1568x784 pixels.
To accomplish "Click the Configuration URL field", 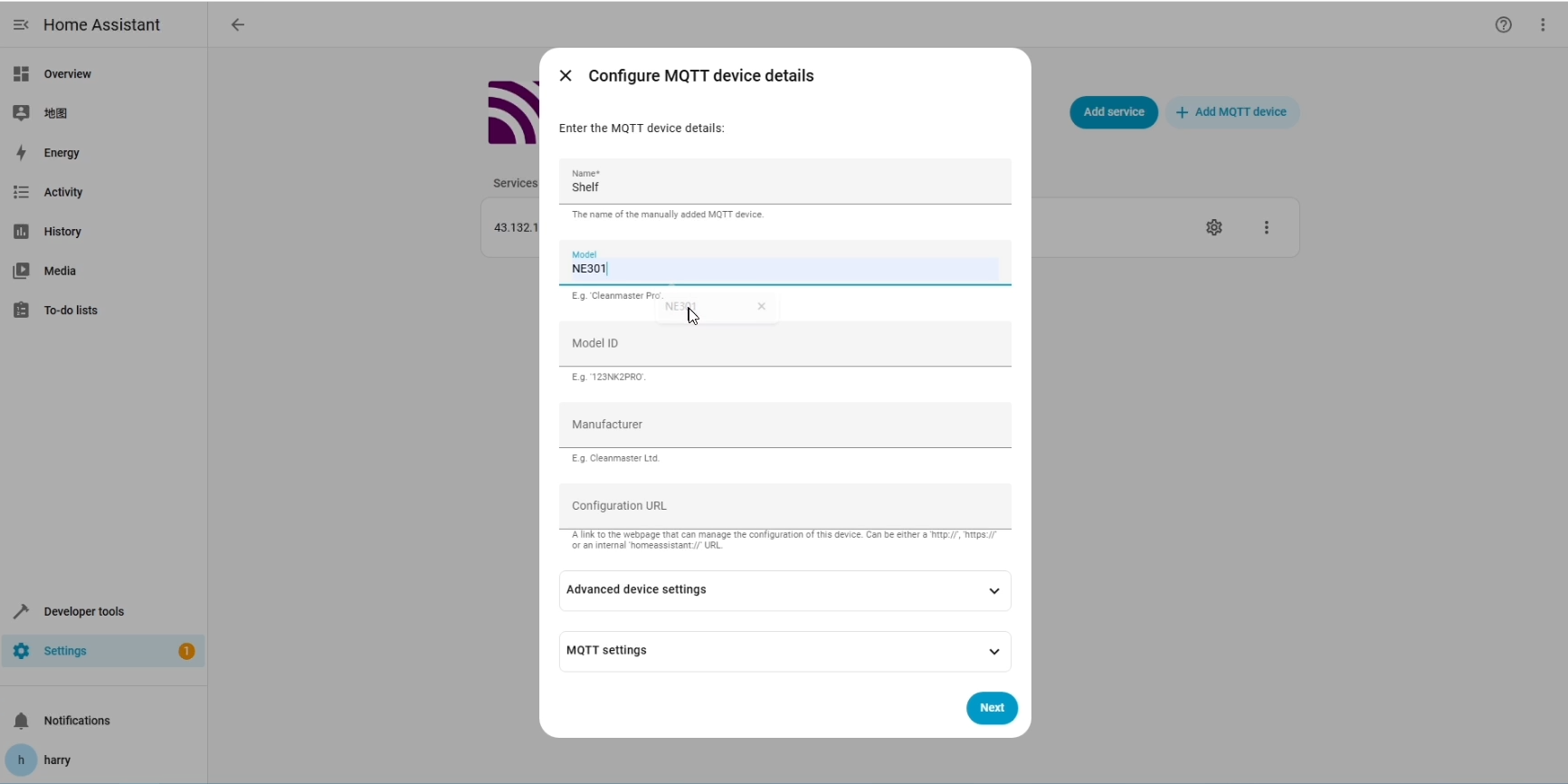I will click(x=784, y=506).
